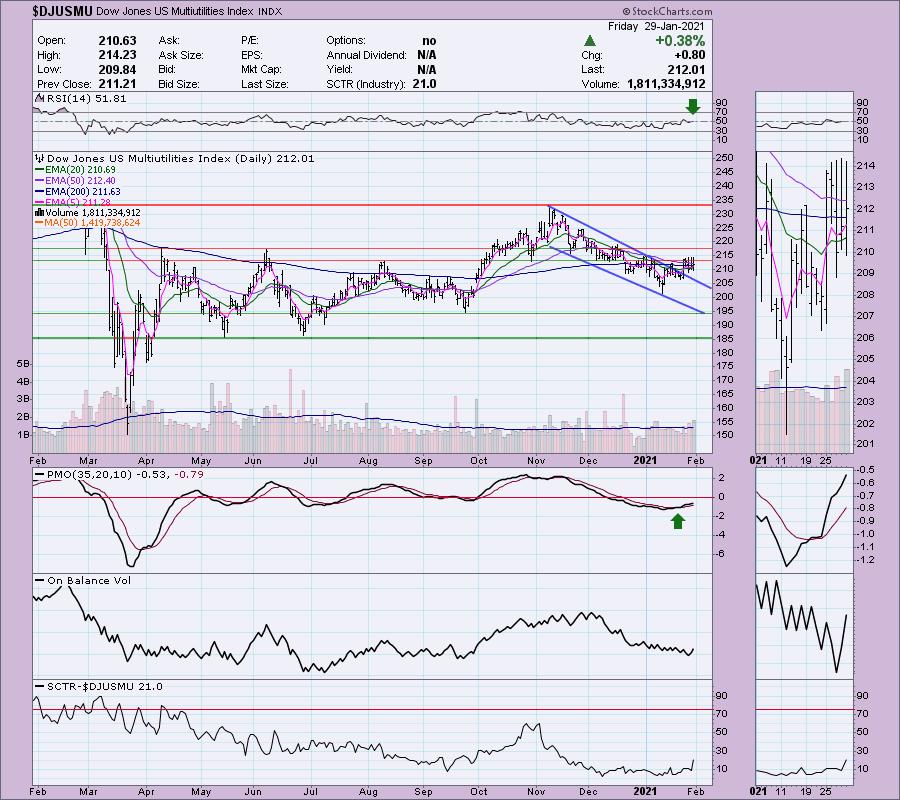
Task: Select the Dow Jones US Multiutilities Index title
Action: 177,11
